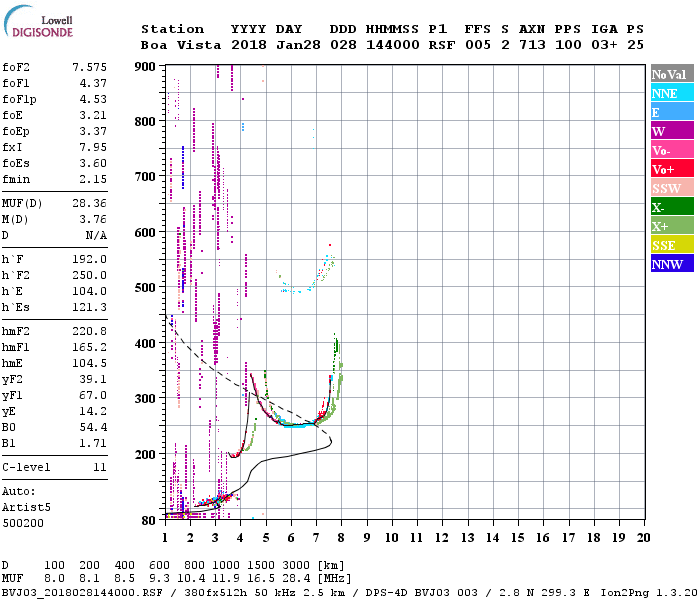Viewport: 700px width, 600px height.
Task: Click the 500200 version number
Action: [23, 524]
